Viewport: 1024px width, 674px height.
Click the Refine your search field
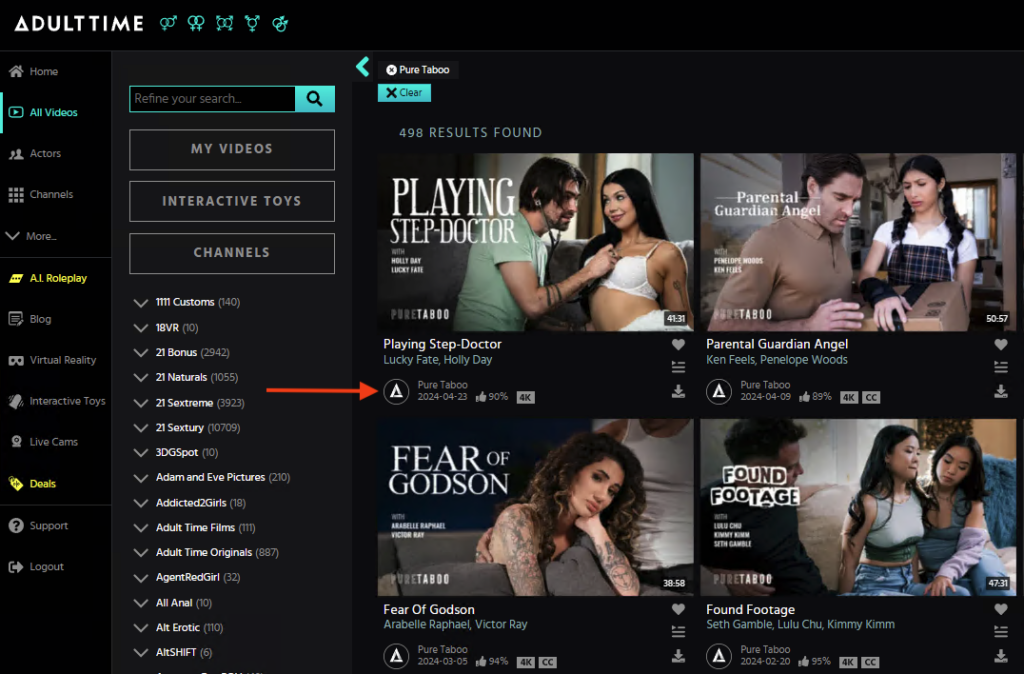pyautogui.click(x=212, y=99)
